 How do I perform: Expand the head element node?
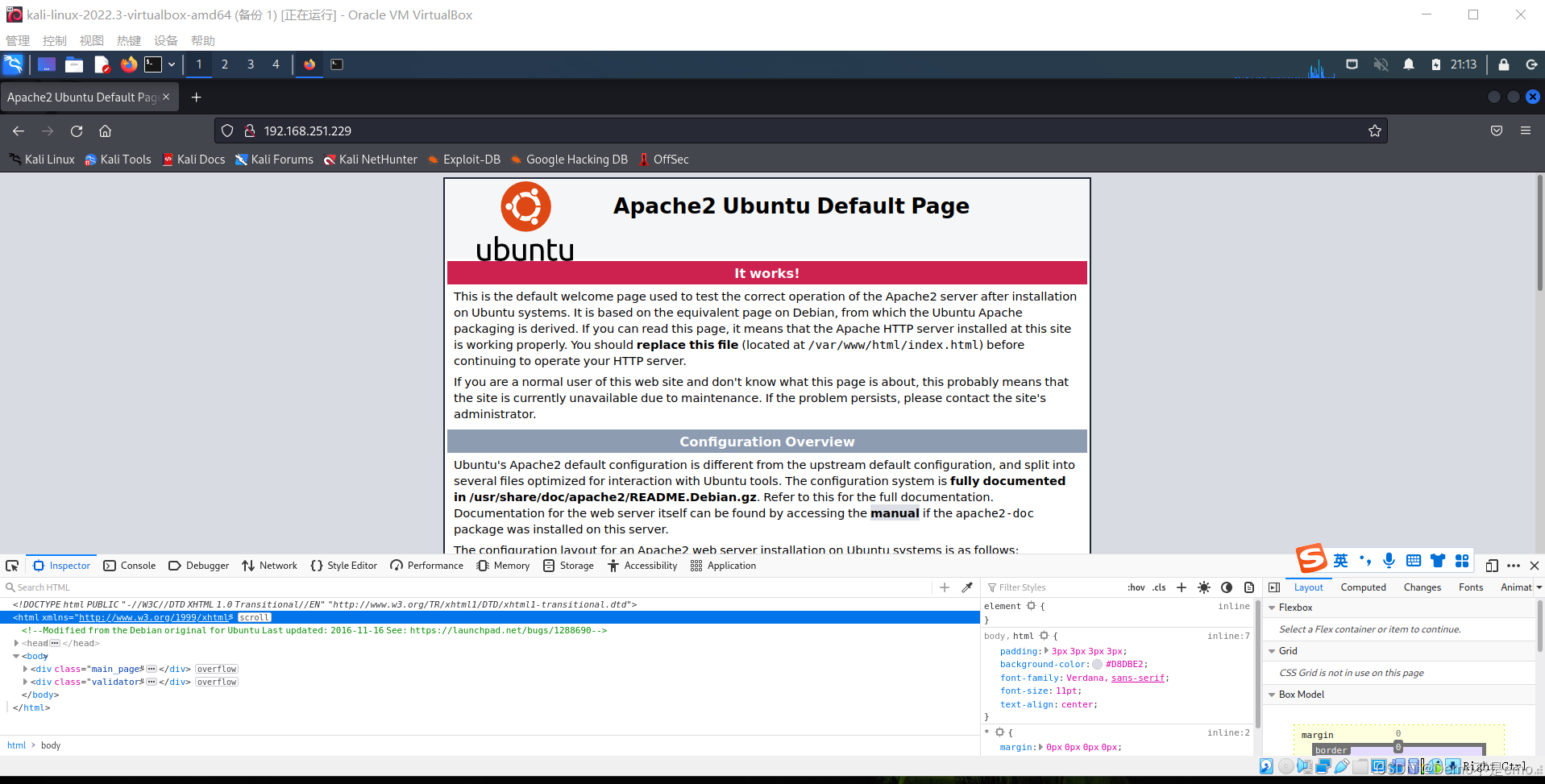pyautogui.click(x=16, y=644)
